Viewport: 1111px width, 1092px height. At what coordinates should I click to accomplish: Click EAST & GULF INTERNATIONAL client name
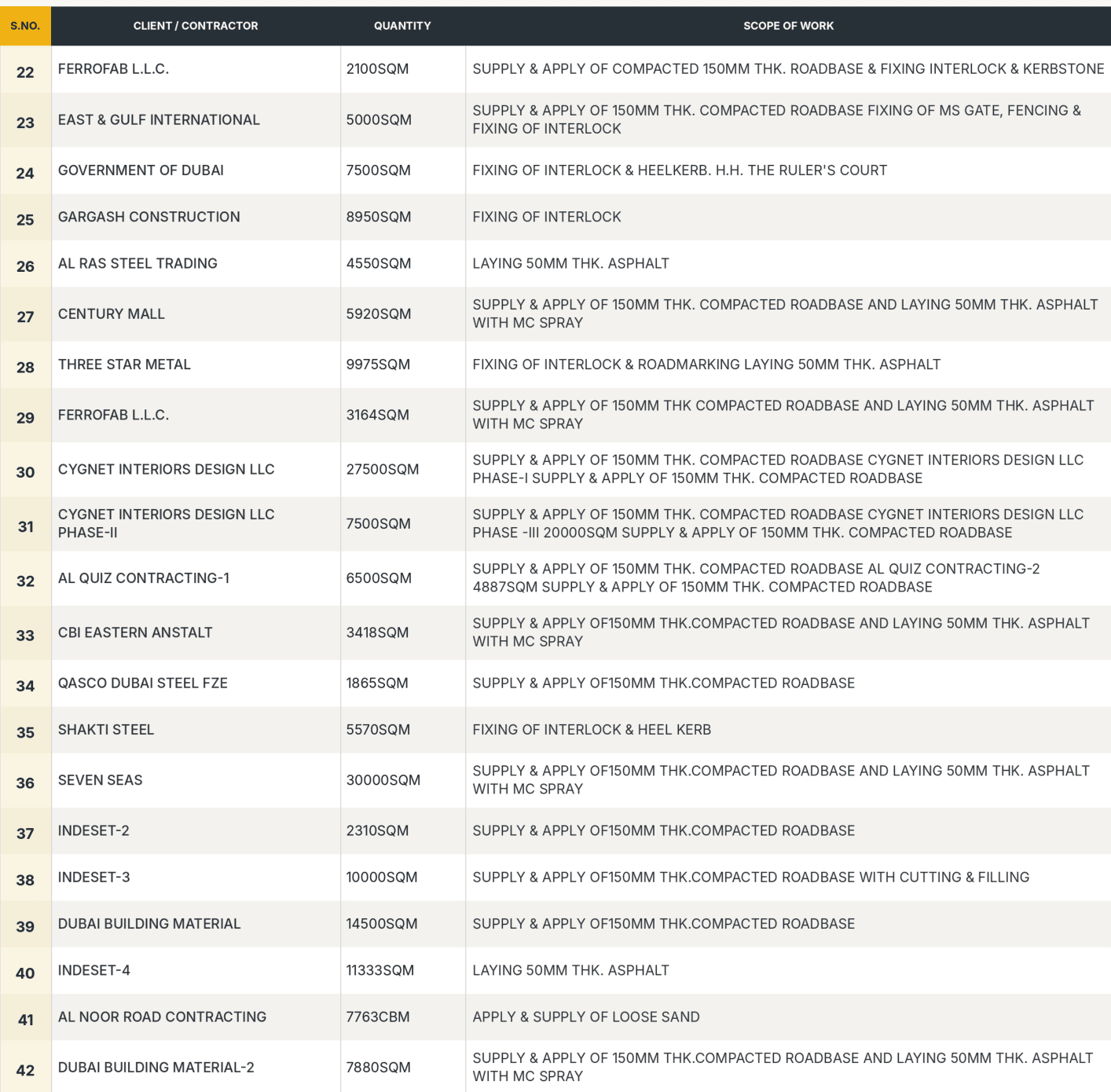[159, 119]
